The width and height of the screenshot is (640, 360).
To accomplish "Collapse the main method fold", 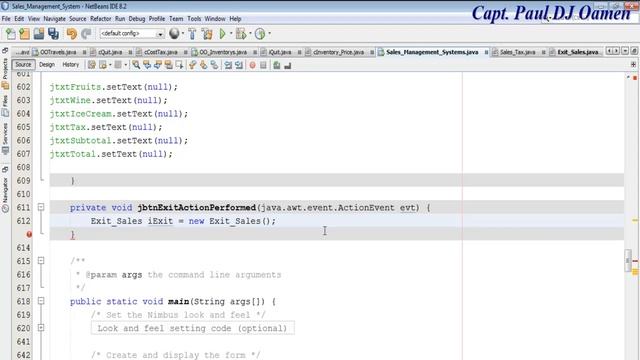I will tap(41, 301).
